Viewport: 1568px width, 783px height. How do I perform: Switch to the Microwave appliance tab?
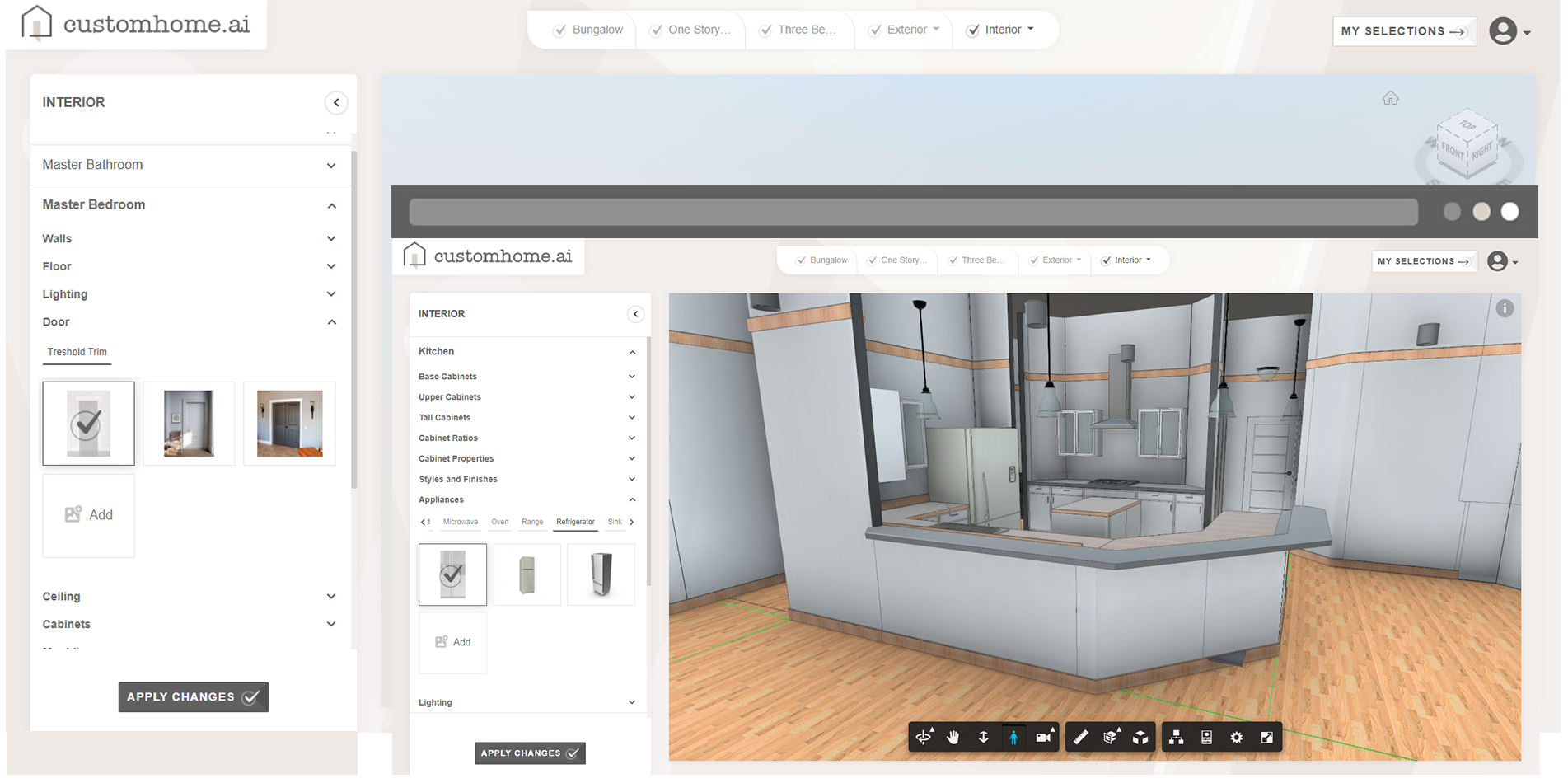point(460,522)
